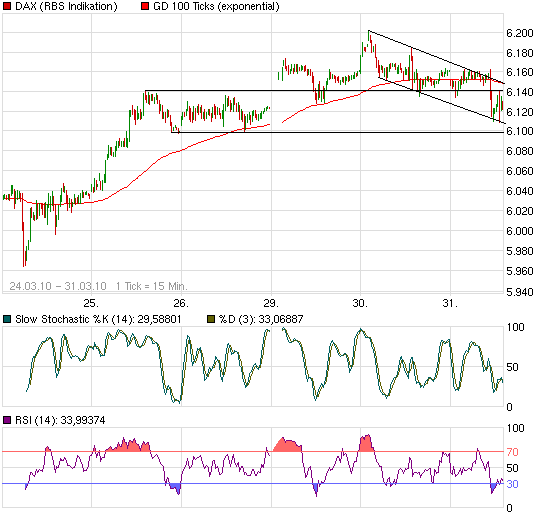Click the red GD 100 Ticks legend swatch
This screenshot has height=516, width=545.
click(145, 6)
